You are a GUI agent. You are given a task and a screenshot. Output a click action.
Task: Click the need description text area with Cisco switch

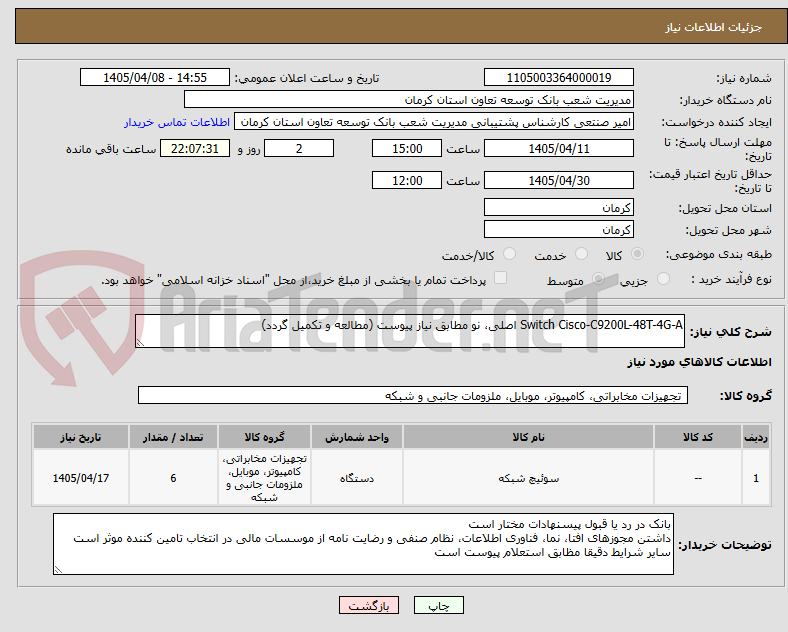point(410,331)
